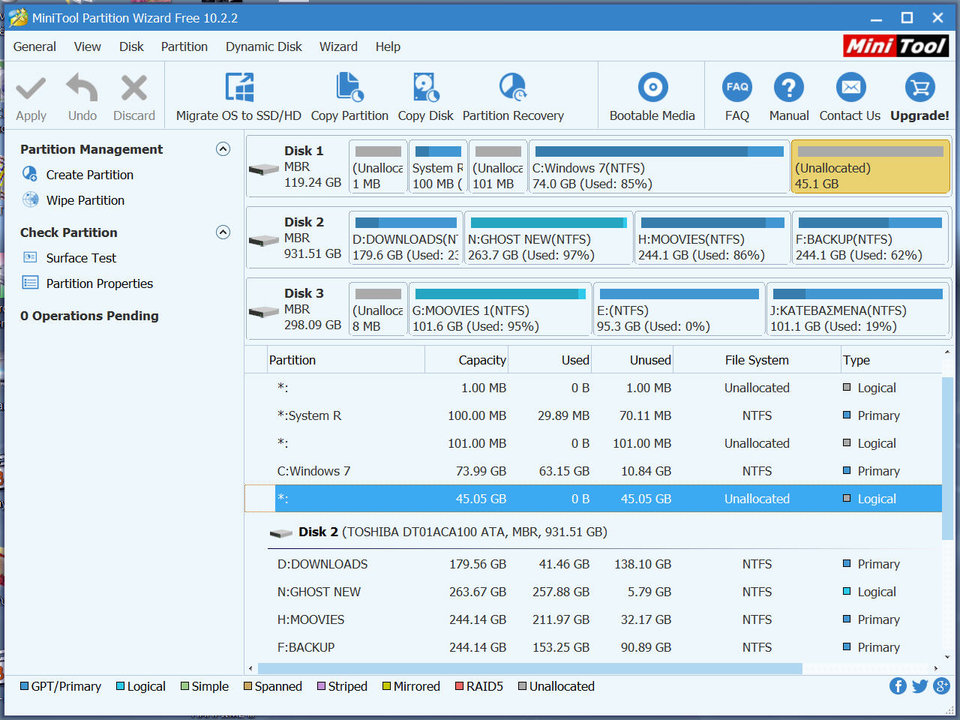Viewport: 960px width, 720px height.
Task: Collapse the Partition Management section
Action: [223, 149]
